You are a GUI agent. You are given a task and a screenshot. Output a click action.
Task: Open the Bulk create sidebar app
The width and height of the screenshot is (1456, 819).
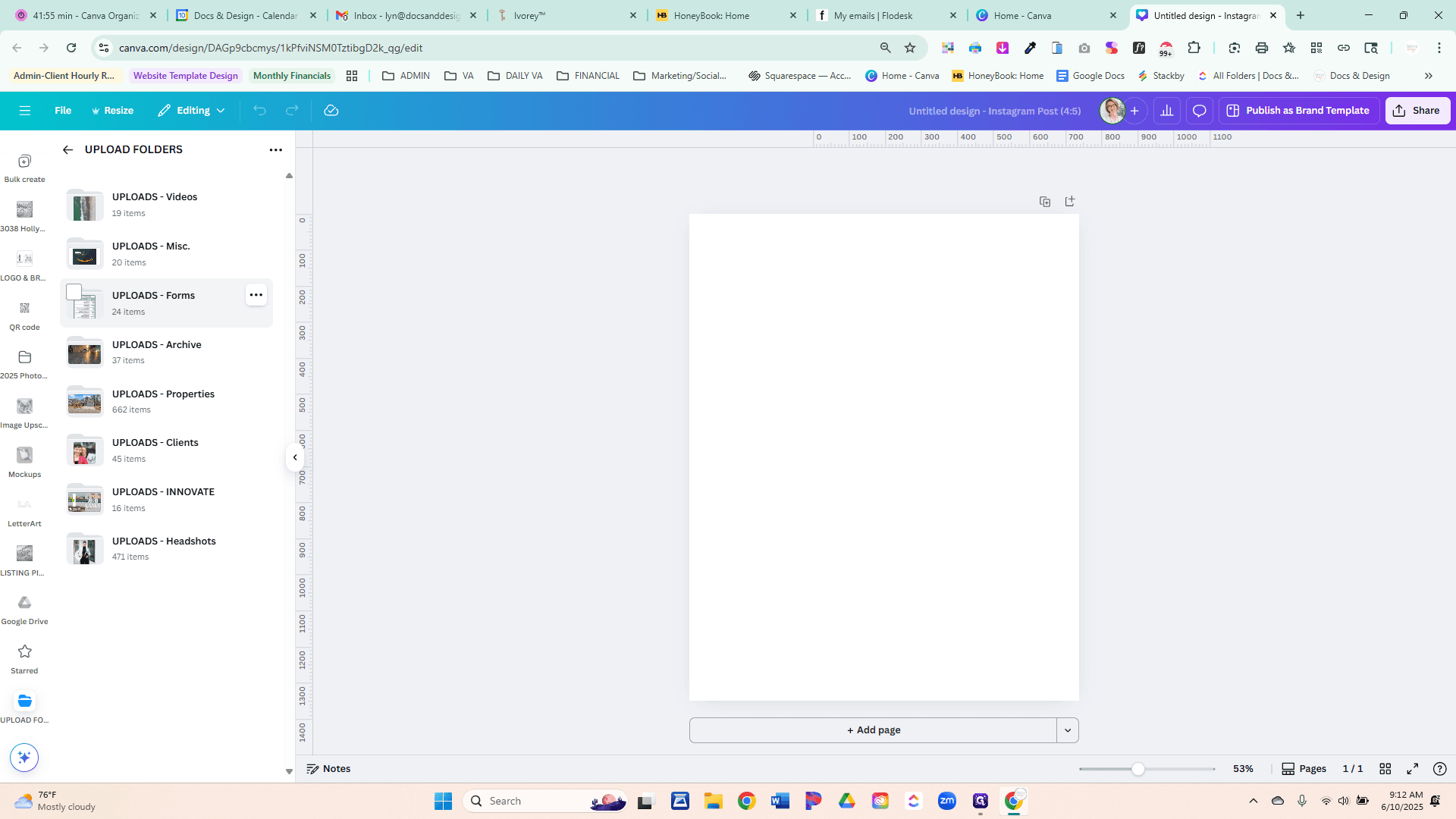(24, 168)
